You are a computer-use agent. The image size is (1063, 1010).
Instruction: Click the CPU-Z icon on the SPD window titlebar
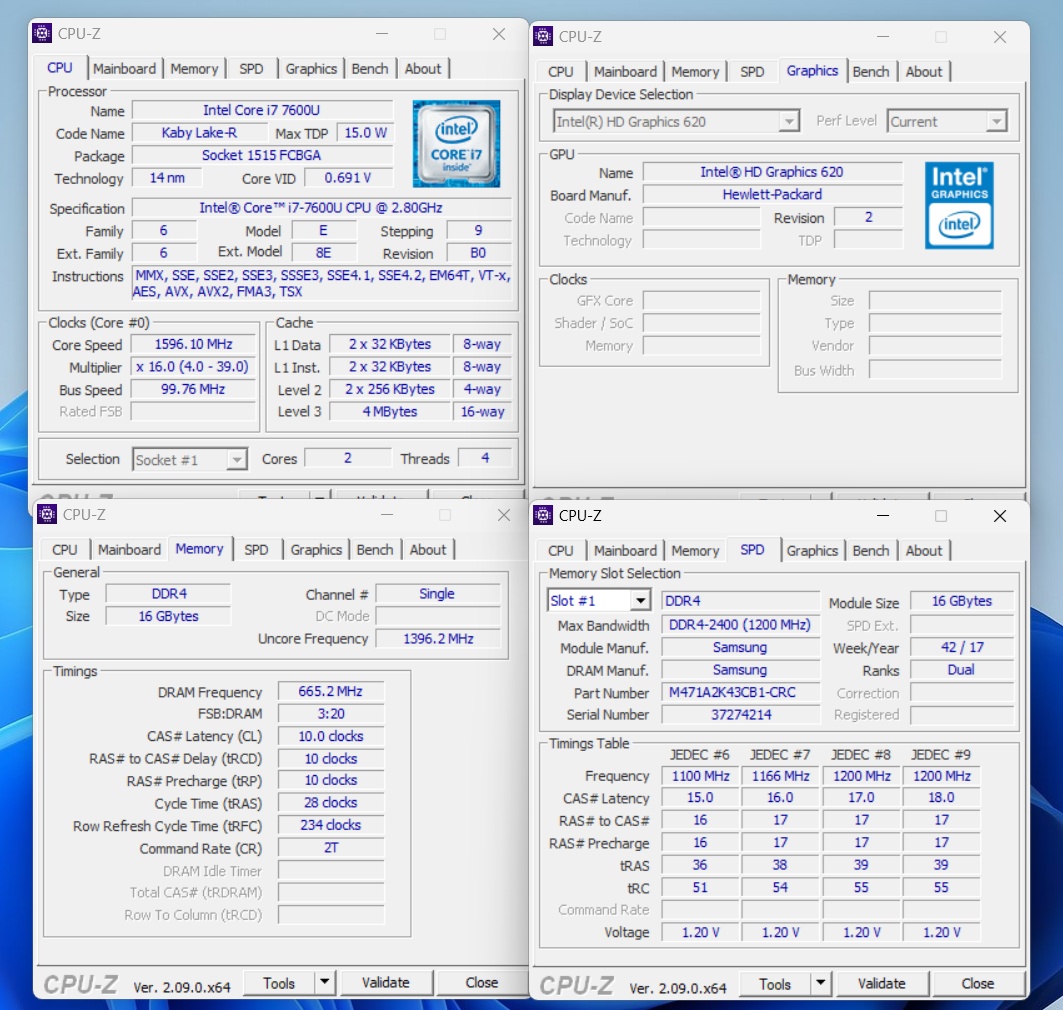point(543,516)
